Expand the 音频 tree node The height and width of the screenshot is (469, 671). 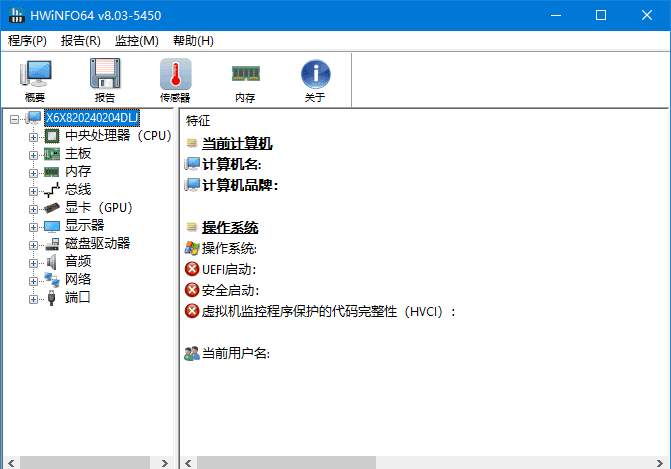(33, 263)
